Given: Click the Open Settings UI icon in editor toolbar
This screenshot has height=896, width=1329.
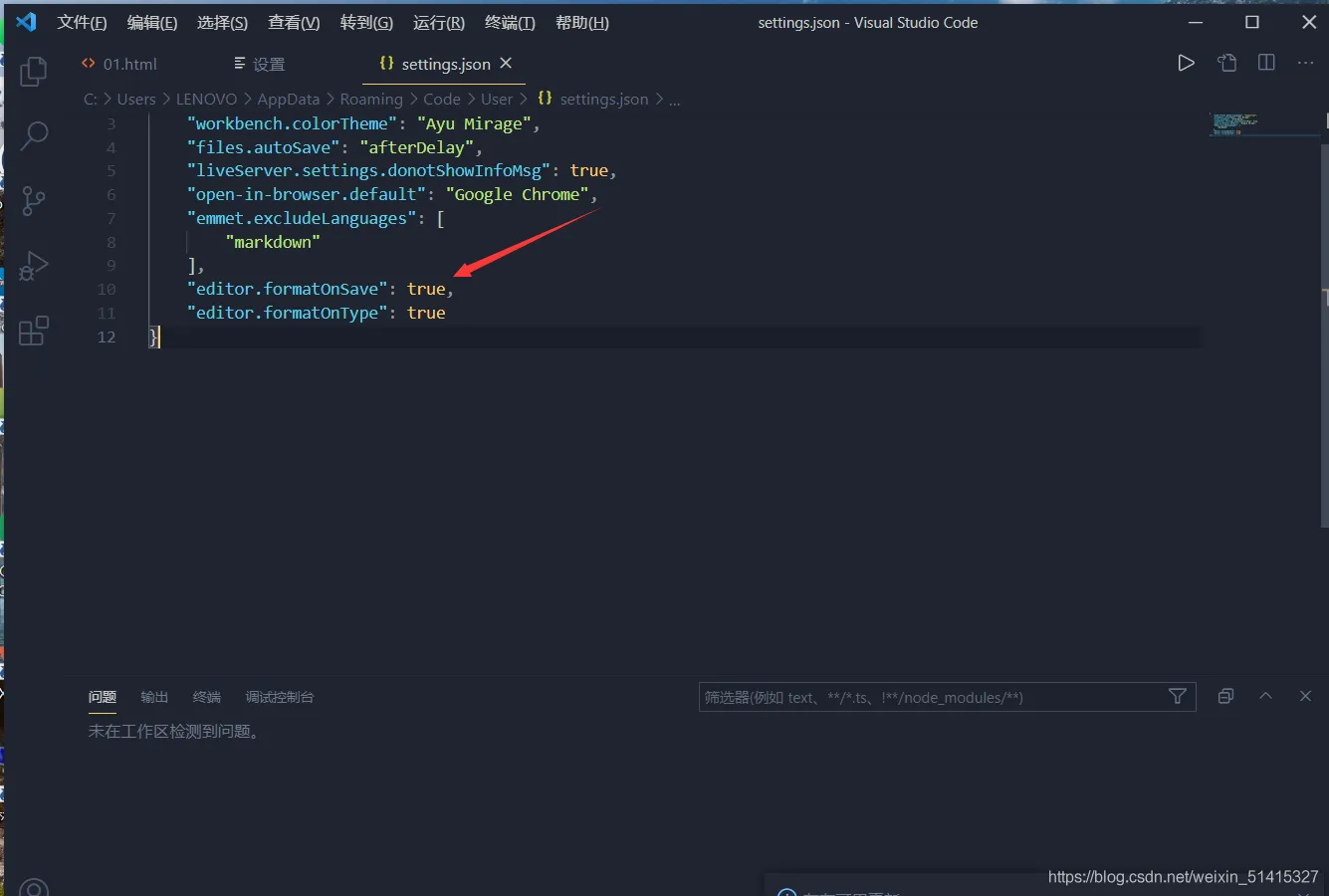Looking at the screenshot, I should click(x=1226, y=63).
